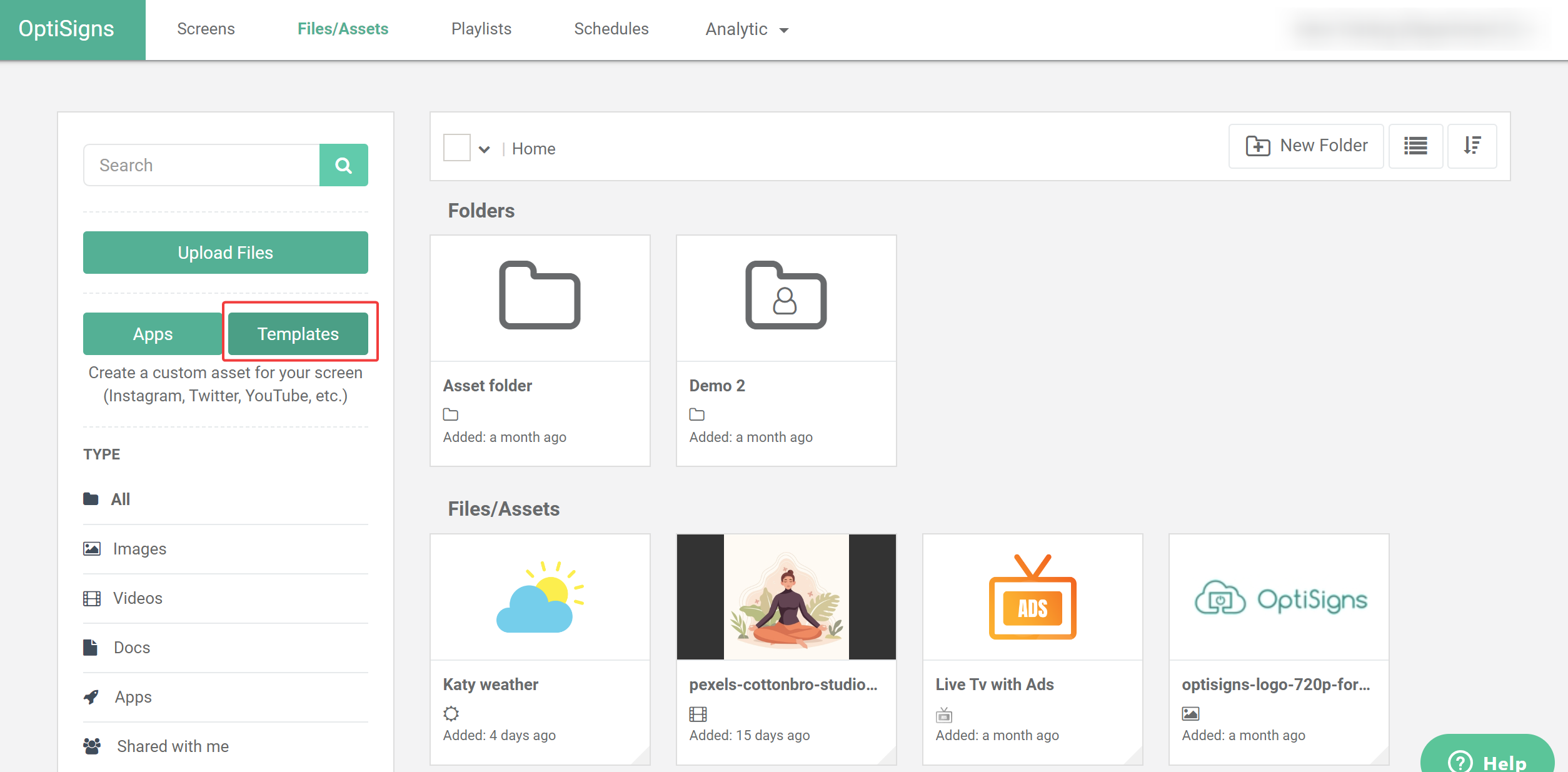Switch to list view icon
The image size is (1568, 772).
click(x=1415, y=146)
